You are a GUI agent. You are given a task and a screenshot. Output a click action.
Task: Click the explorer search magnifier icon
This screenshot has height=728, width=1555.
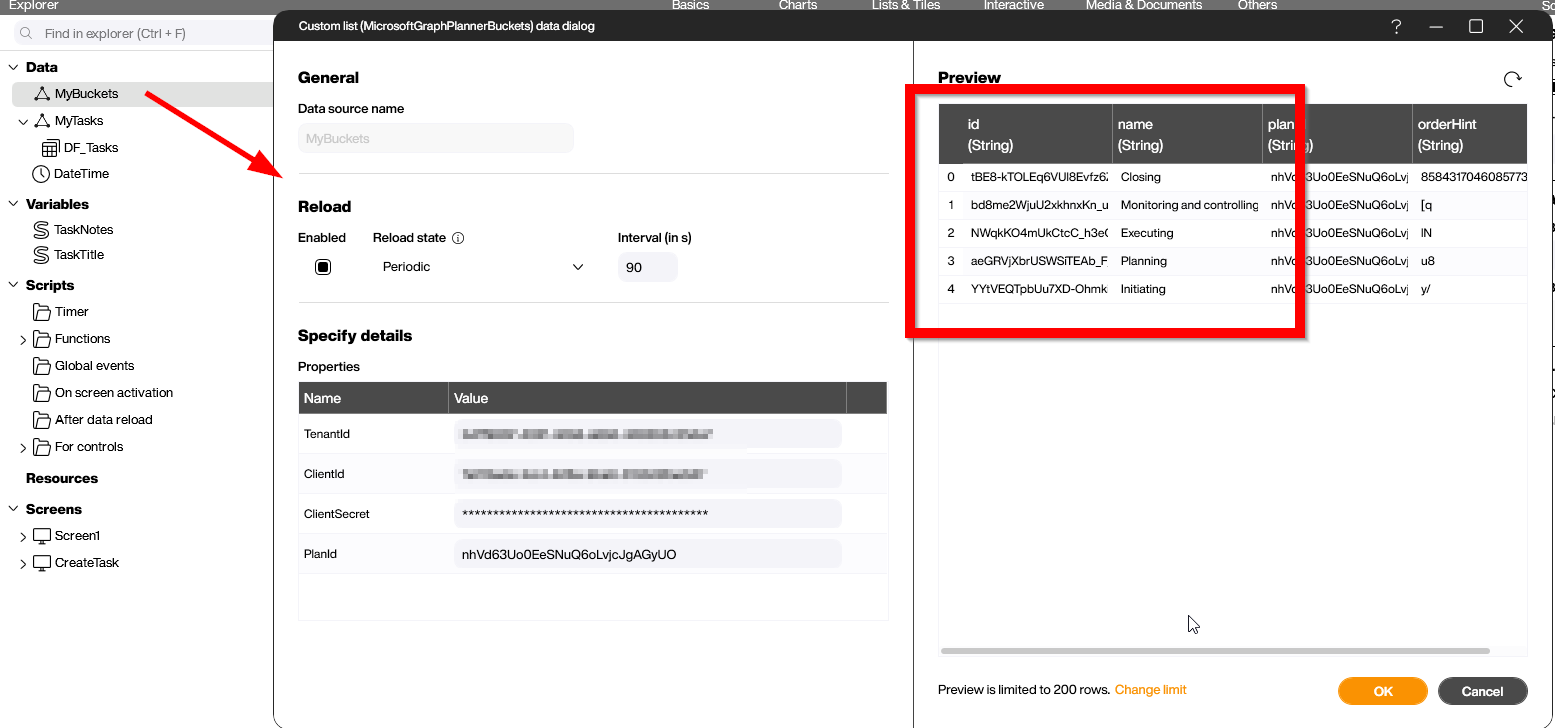click(28, 34)
